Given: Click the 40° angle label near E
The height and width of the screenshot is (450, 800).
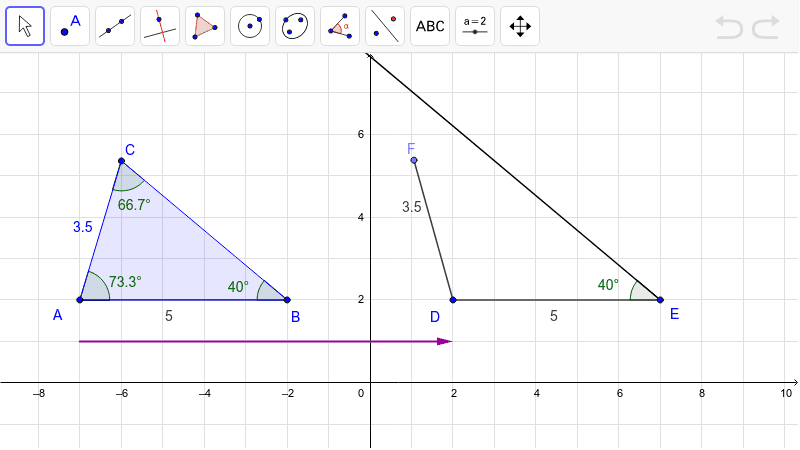Looking at the screenshot, I should click(x=608, y=284).
